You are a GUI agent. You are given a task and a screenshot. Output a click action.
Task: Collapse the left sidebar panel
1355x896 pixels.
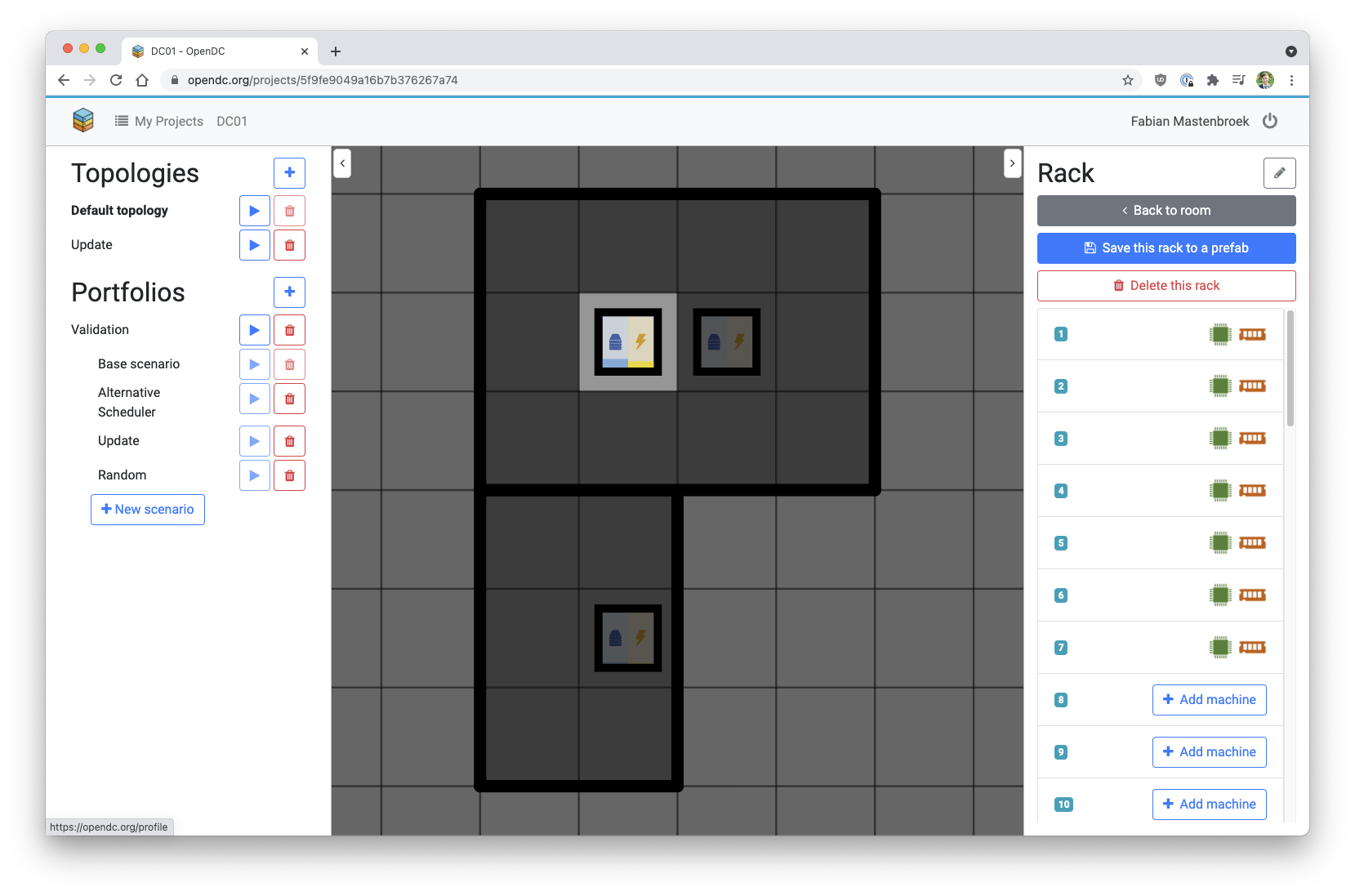click(x=342, y=163)
